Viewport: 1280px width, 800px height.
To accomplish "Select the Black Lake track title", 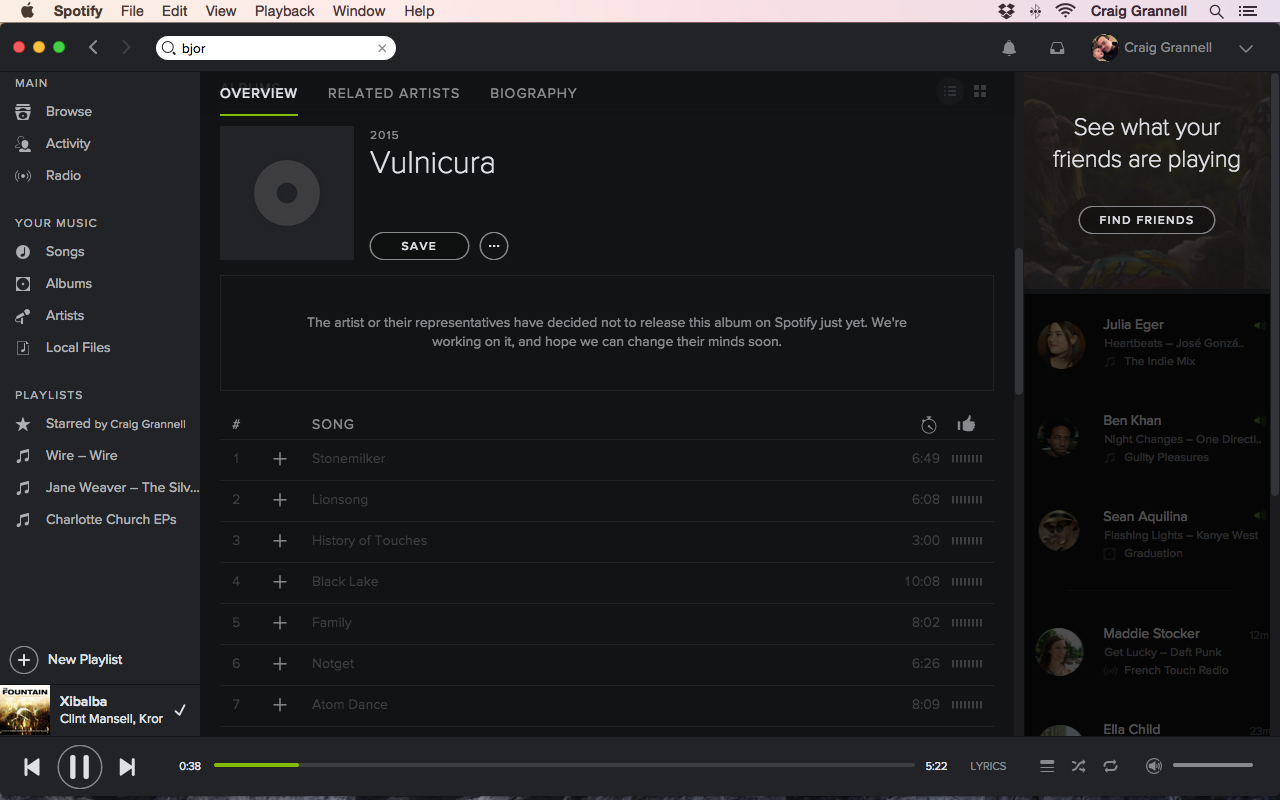I will [x=345, y=582].
